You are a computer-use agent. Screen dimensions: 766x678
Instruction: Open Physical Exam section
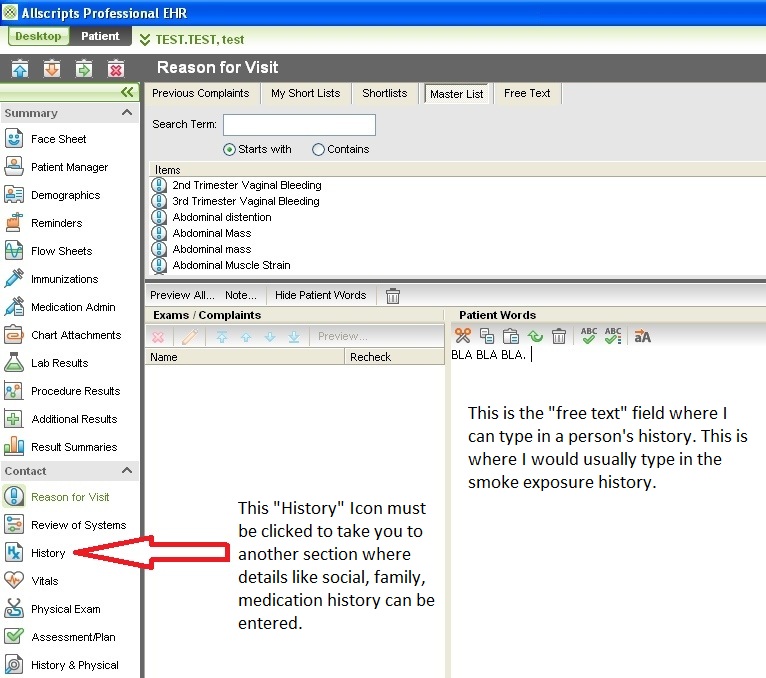coord(65,609)
